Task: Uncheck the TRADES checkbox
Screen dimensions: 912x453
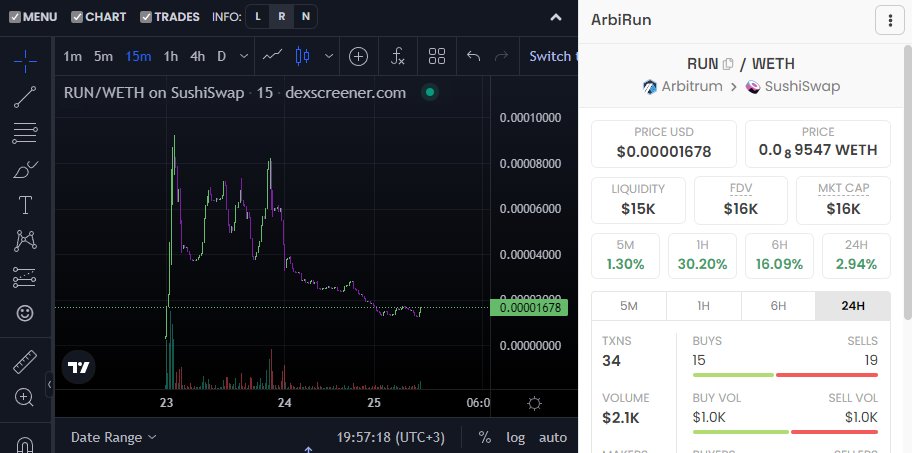Action: click(146, 17)
